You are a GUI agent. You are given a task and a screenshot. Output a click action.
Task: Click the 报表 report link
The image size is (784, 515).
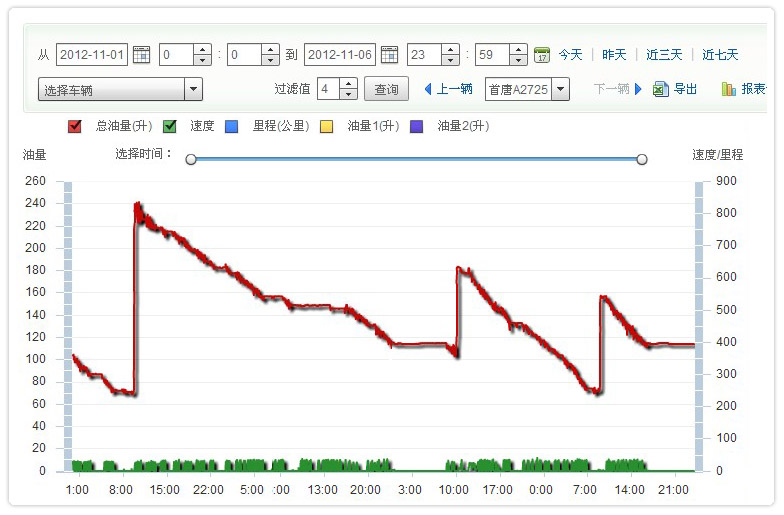(x=754, y=89)
